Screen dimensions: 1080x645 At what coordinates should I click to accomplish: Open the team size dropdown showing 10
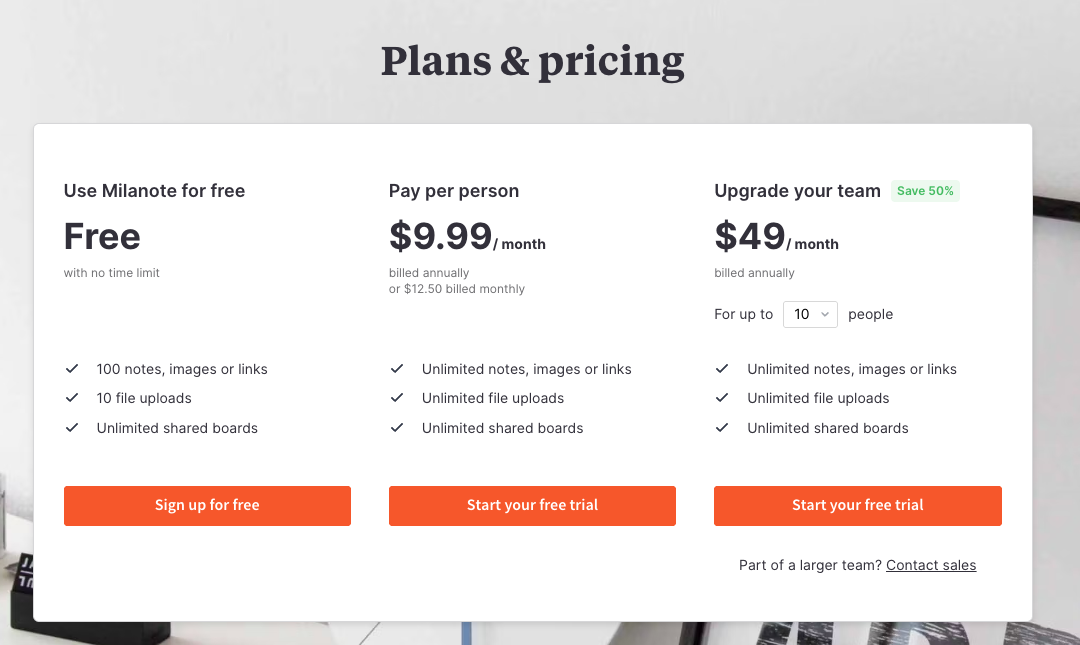[x=810, y=314]
